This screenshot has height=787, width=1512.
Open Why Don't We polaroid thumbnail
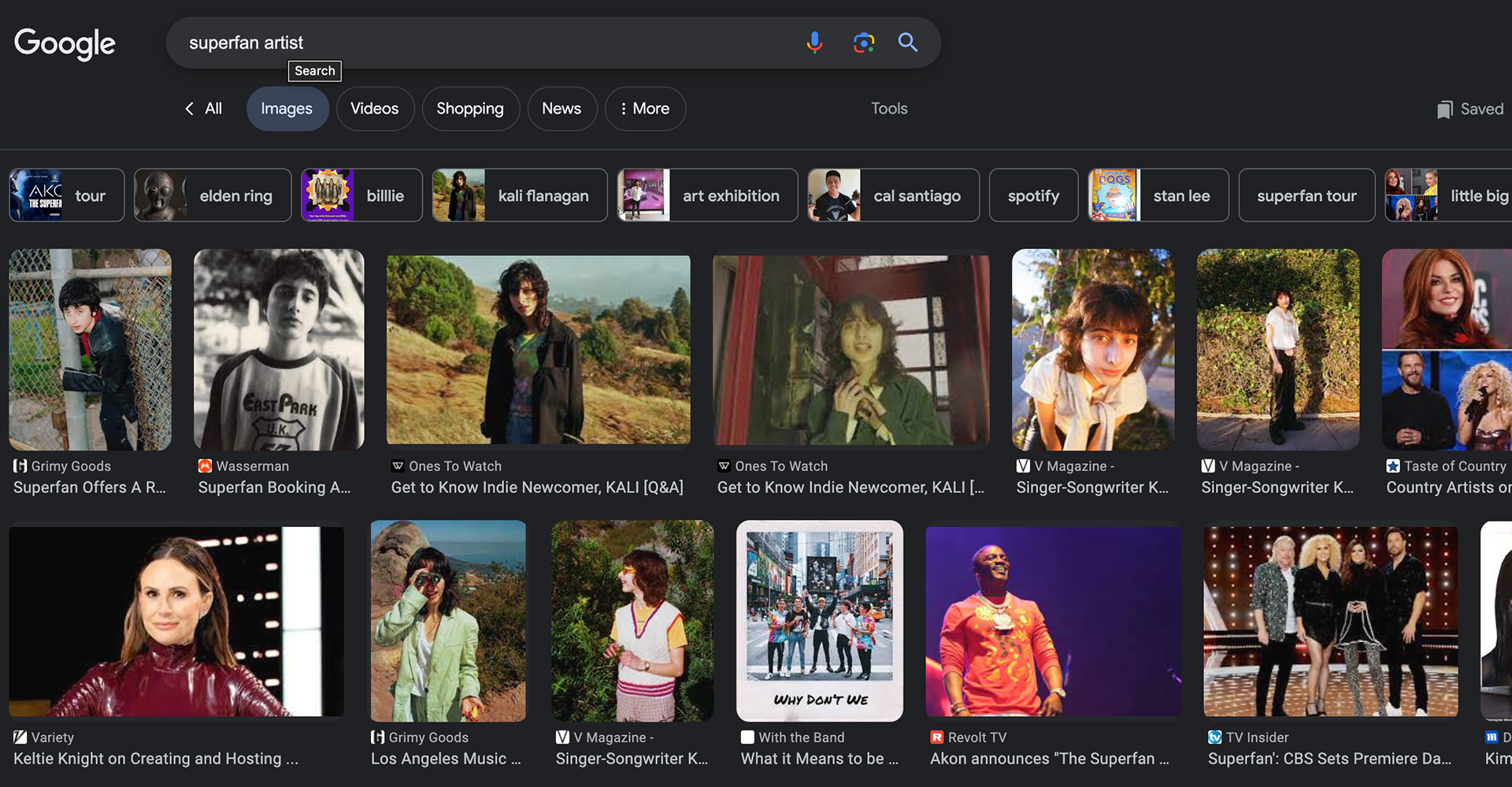[820, 621]
